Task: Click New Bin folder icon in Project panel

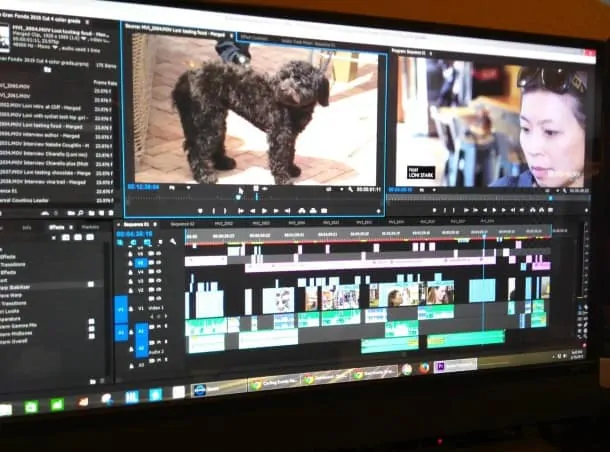Action: coord(91,213)
